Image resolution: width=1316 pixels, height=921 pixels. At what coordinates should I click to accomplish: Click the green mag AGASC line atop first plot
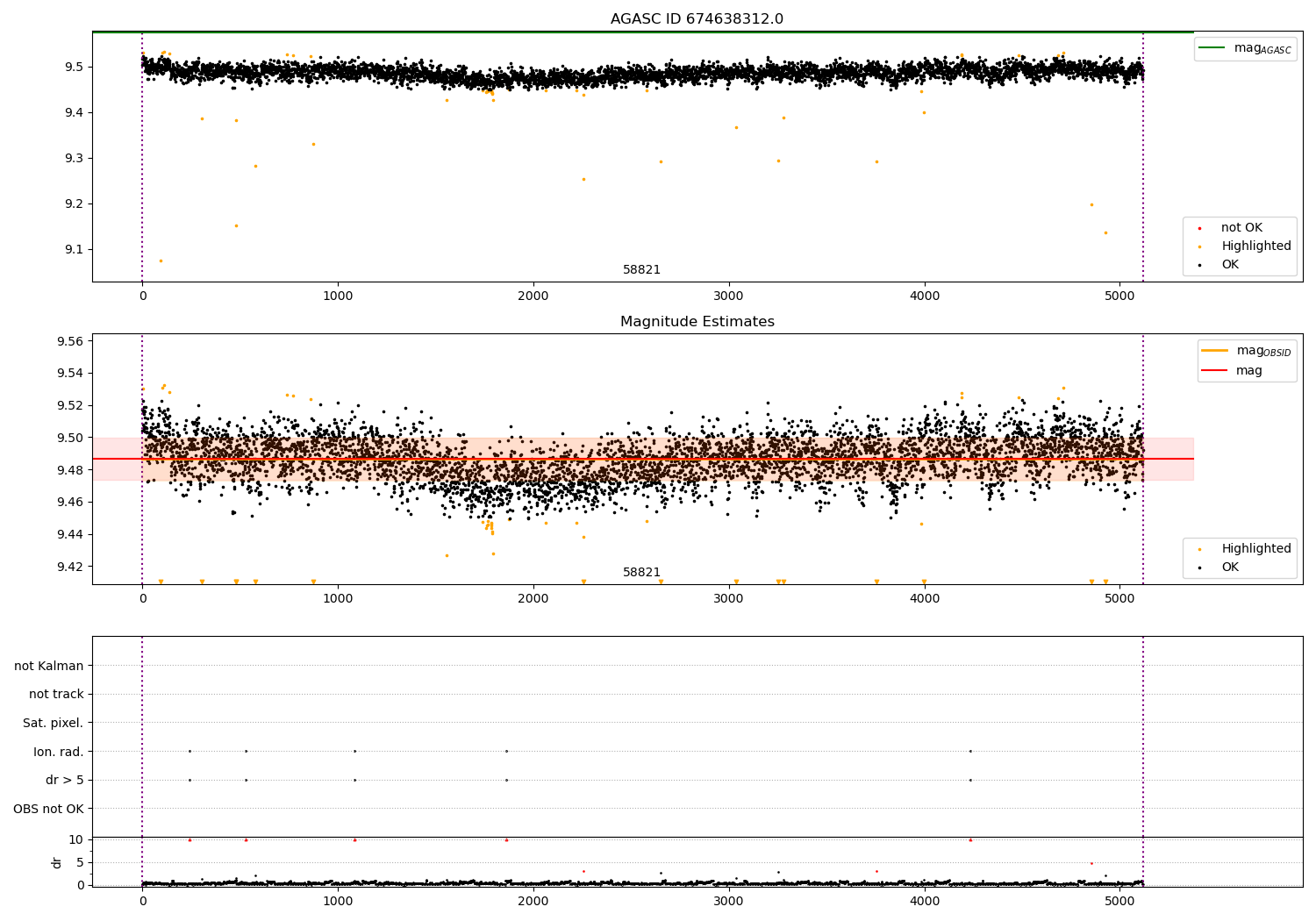pyautogui.click(x=642, y=32)
